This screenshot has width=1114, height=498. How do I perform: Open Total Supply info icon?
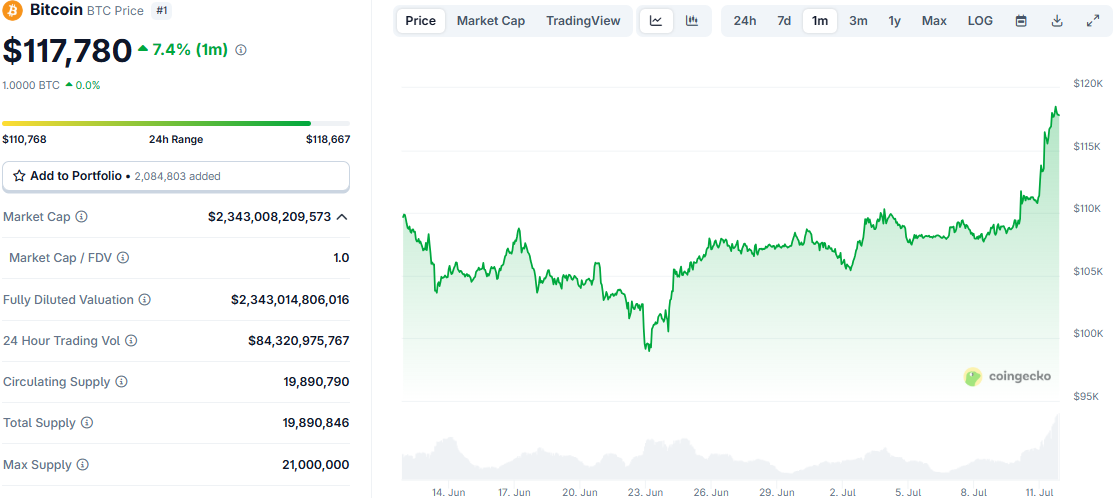87,423
